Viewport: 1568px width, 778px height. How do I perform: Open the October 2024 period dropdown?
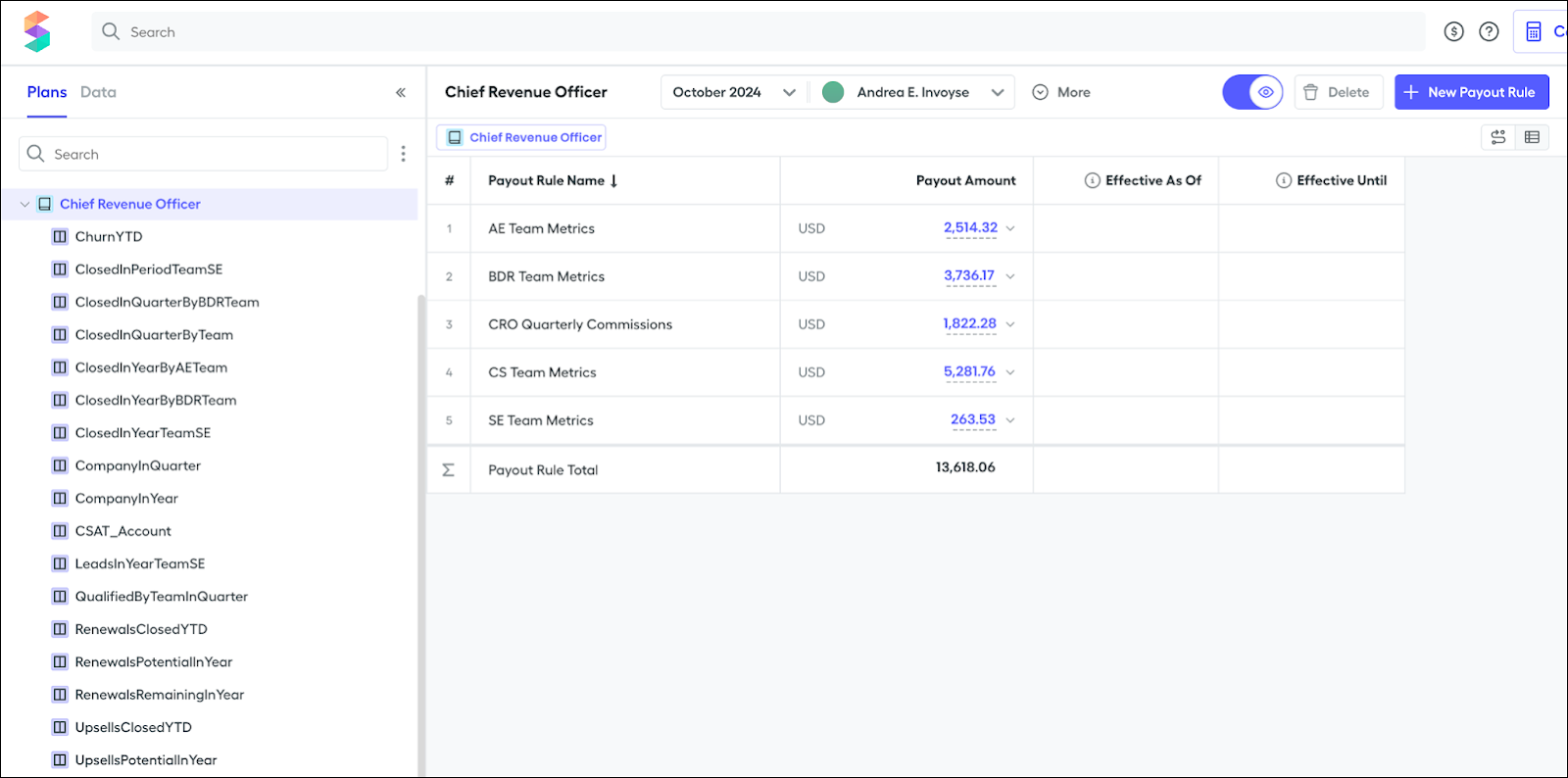tap(734, 92)
